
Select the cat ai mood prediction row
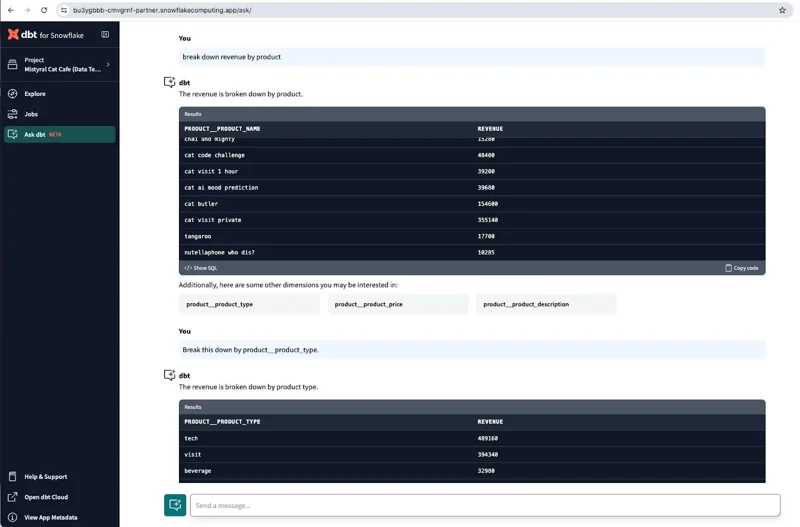pyautogui.click(x=472, y=188)
